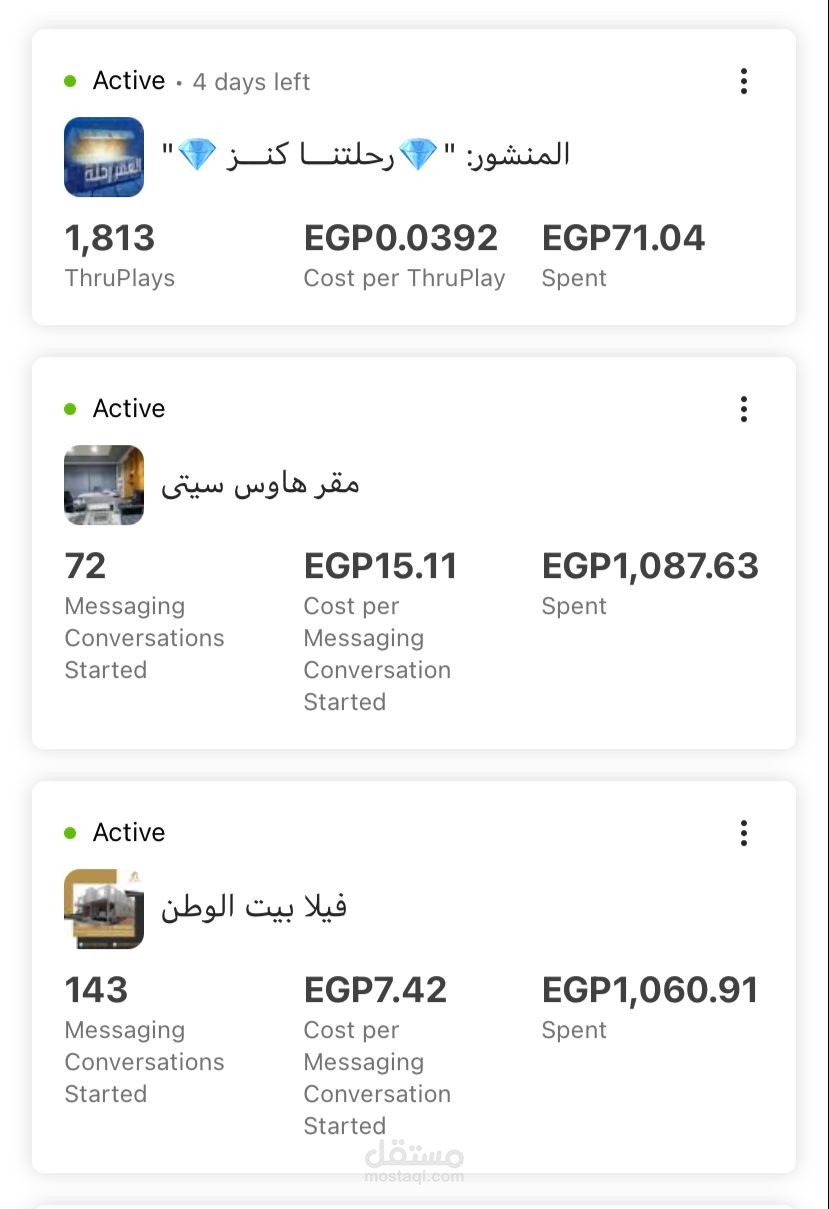Image resolution: width=829 pixels, height=1209 pixels.
Task: Click the '4 days left' status text
Action: coord(251,82)
